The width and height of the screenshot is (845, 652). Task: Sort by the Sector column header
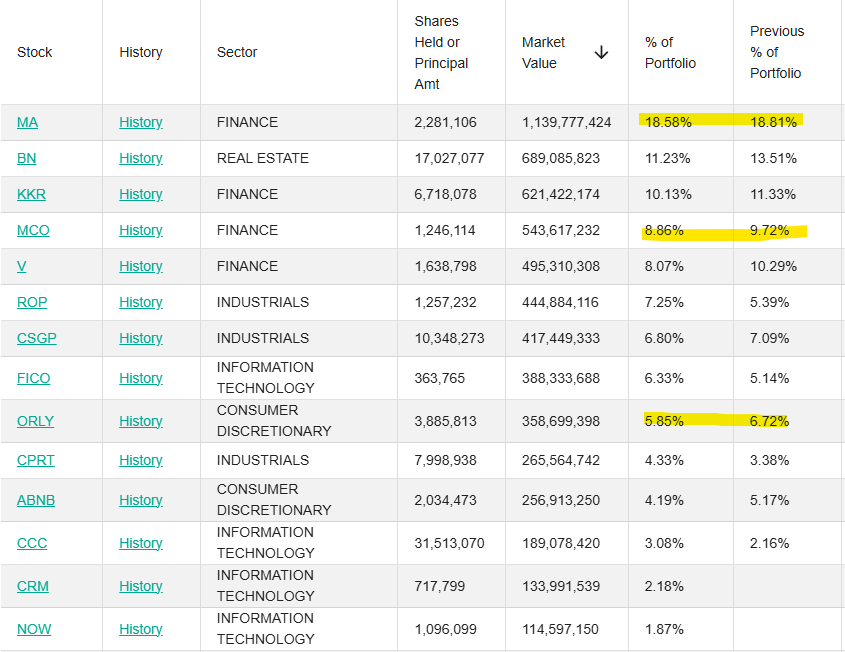pyautogui.click(x=237, y=52)
